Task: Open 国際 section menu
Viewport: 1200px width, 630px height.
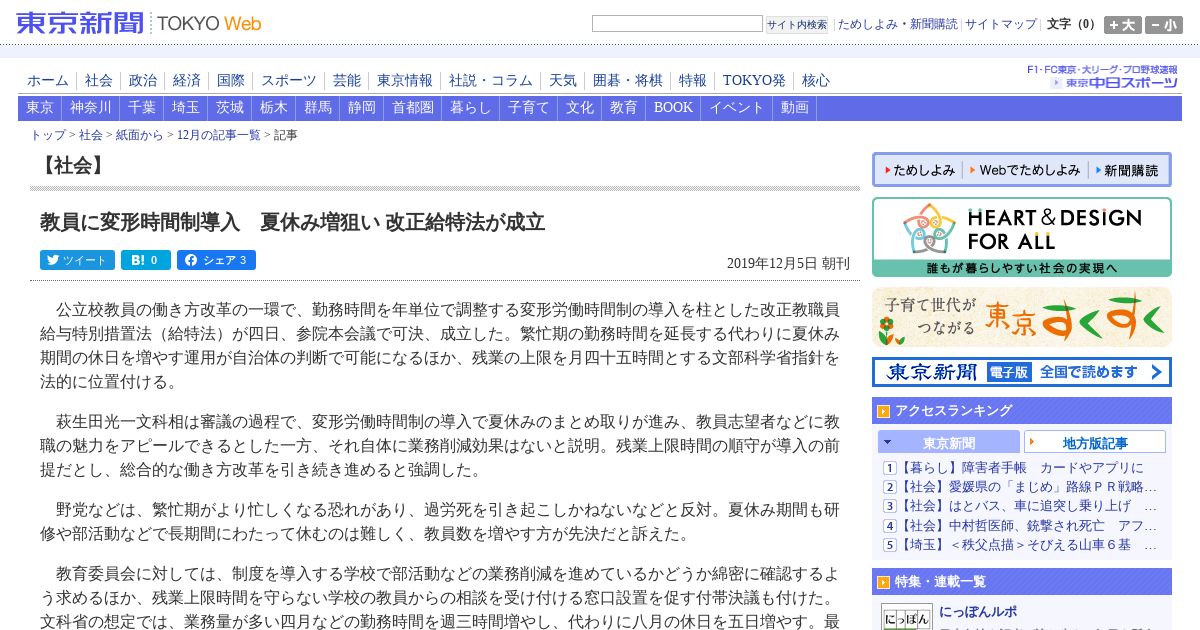Action: pyautogui.click(x=231, y=81)
